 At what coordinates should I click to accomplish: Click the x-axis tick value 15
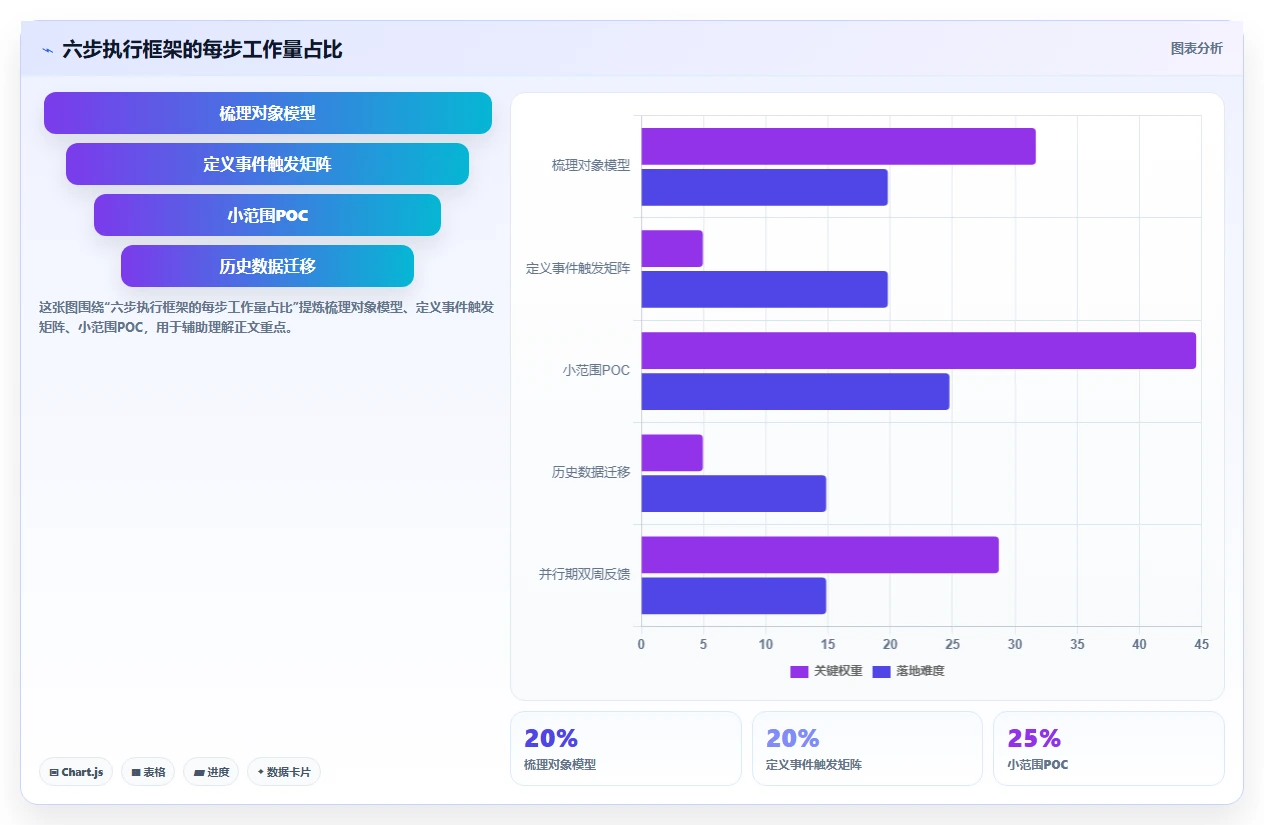pyautogui.click(x=828, y=645)
